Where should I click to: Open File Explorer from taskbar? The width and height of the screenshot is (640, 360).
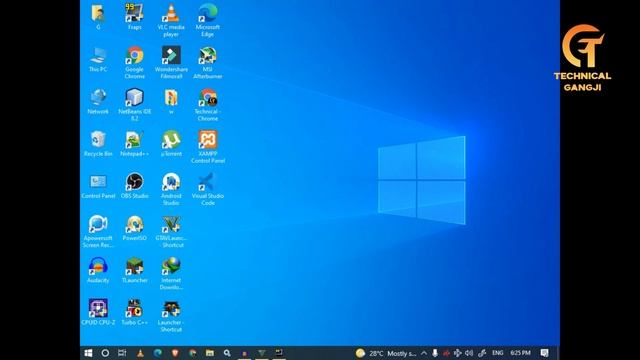click(x=210, y=353)
